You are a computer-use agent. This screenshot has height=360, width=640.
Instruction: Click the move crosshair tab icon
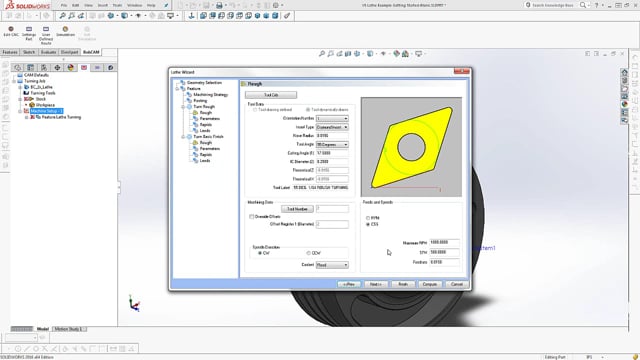click(x=57, y=67)
